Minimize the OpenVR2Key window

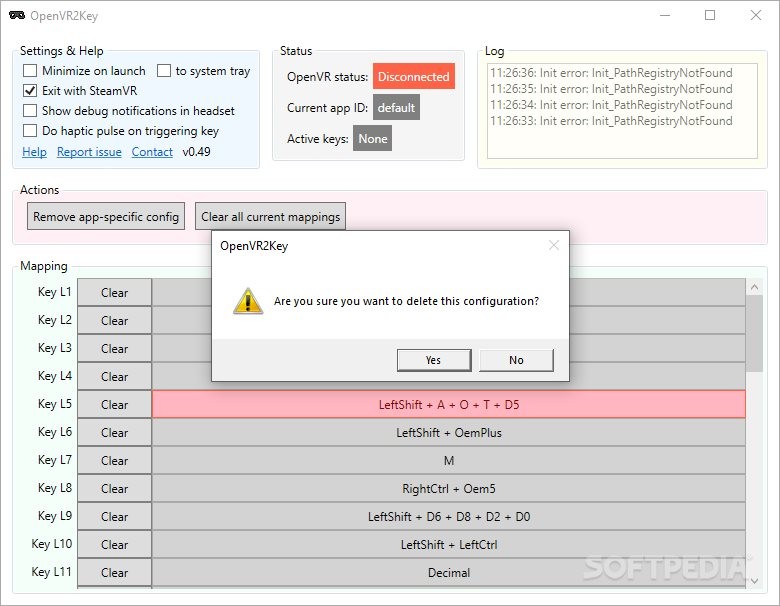[x=665, y=15]
